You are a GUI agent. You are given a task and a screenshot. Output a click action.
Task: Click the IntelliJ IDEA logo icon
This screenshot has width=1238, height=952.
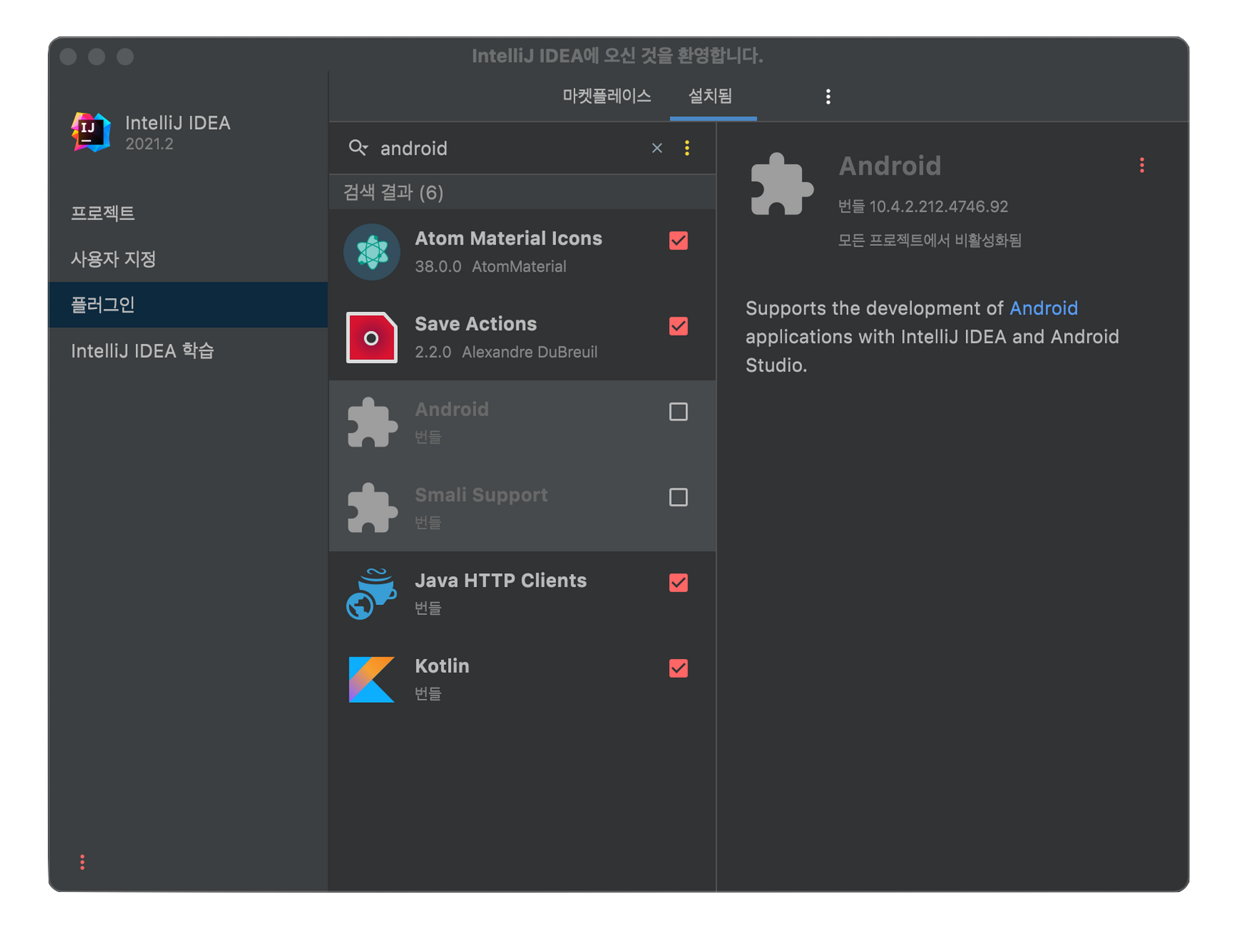pos(91,132)
